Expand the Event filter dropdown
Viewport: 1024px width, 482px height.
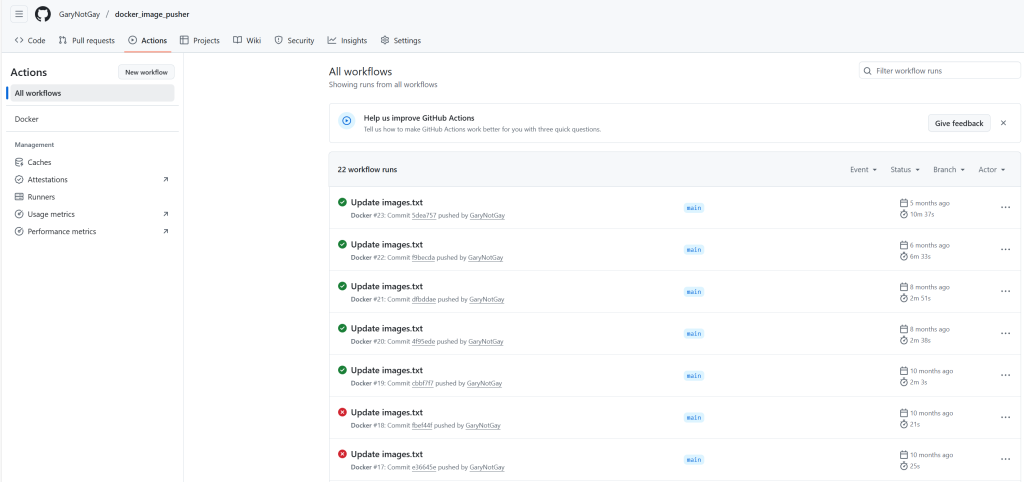click(x=863, y=170)
